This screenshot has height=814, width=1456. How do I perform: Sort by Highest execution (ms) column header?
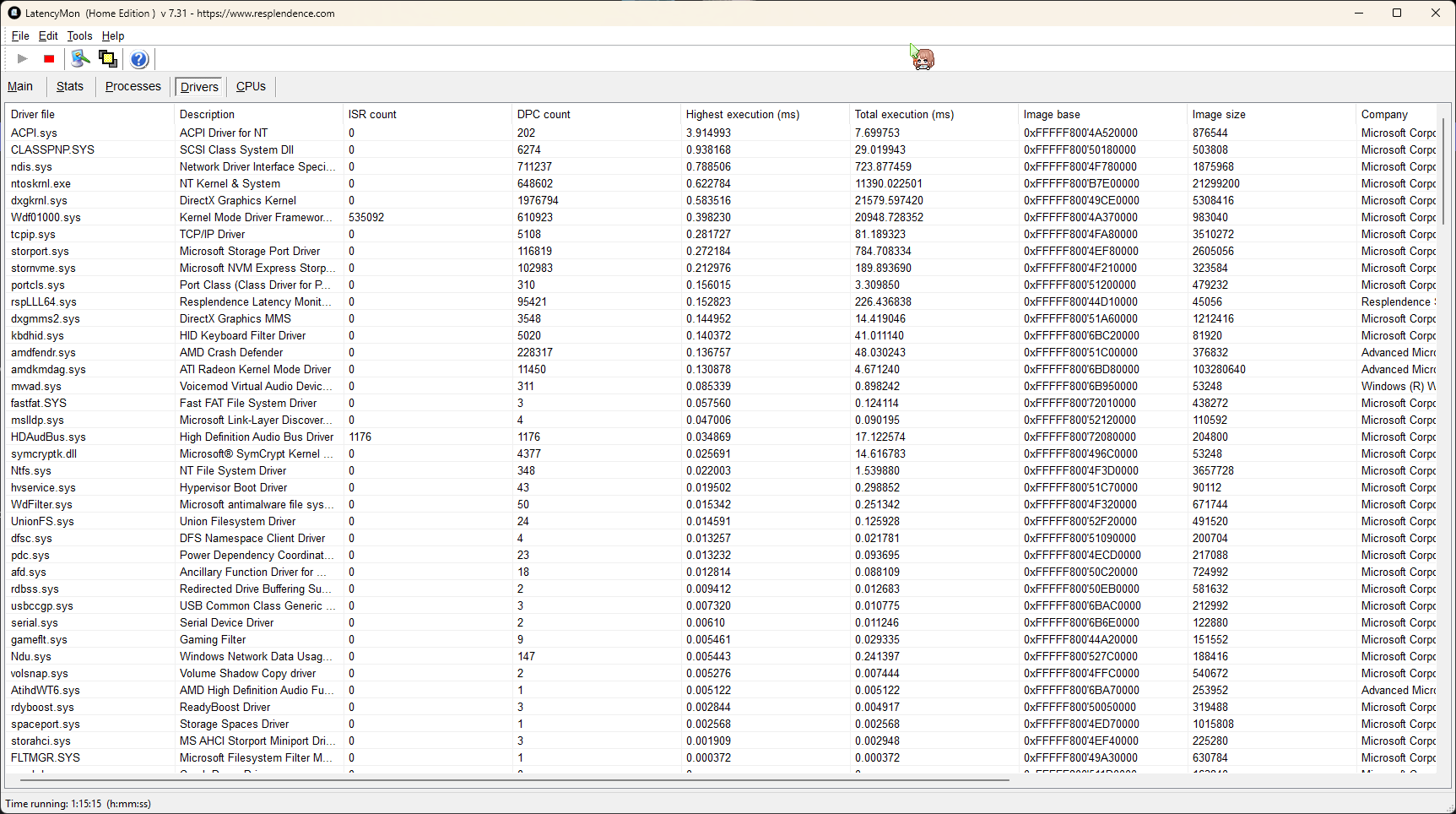tap(766, 114)
